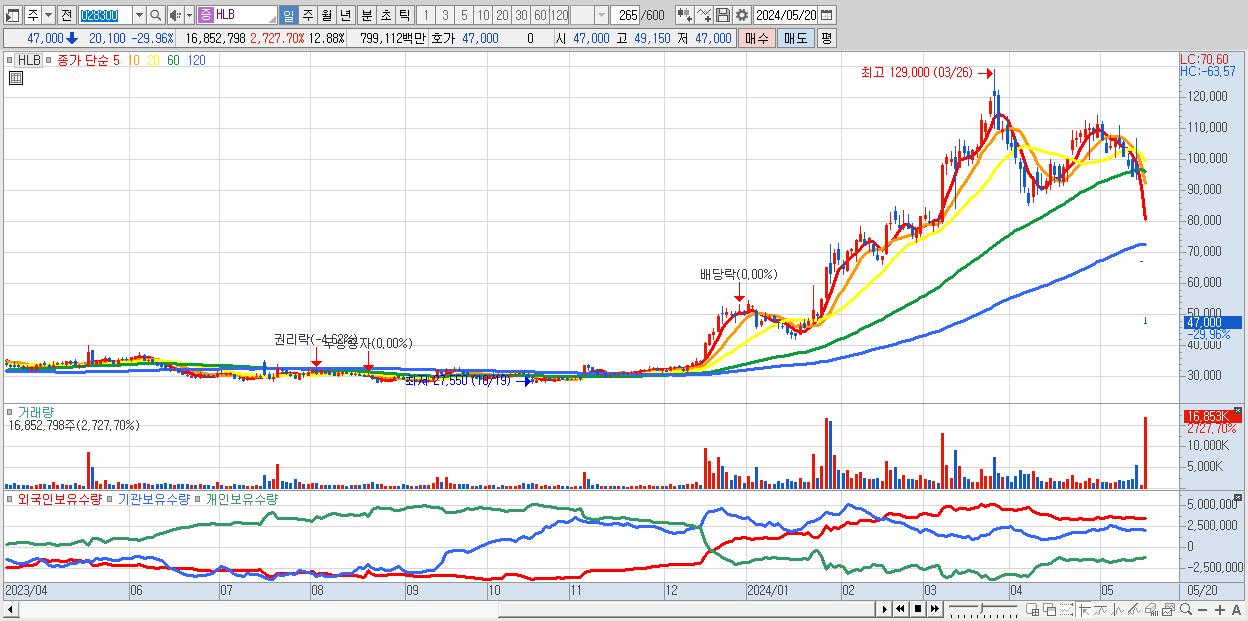Screen dimensions: 1248x621
Task: Click the letter A text tool icon
Action: pos(1236,610)
